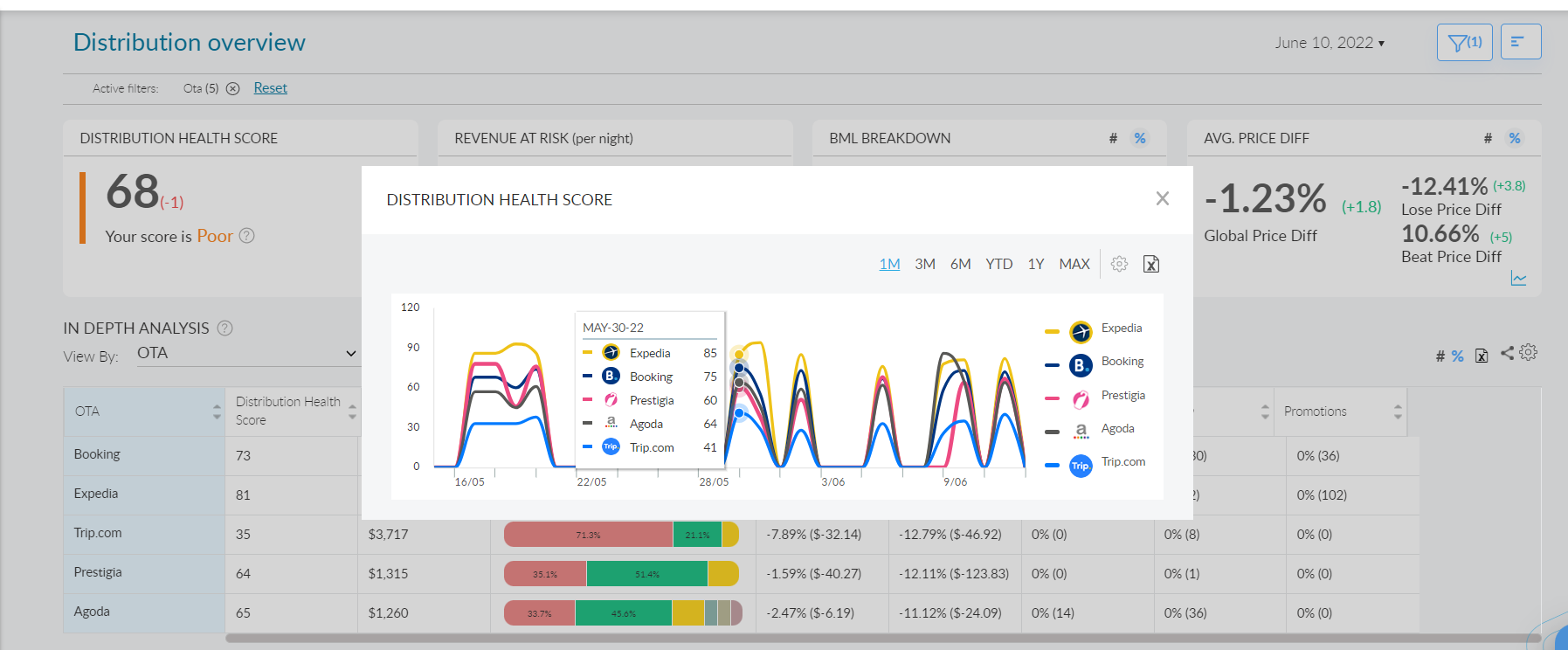Toggle Expedia series in chart legend
This screenshot has height=650, width=1568.
pos(1094,330)
